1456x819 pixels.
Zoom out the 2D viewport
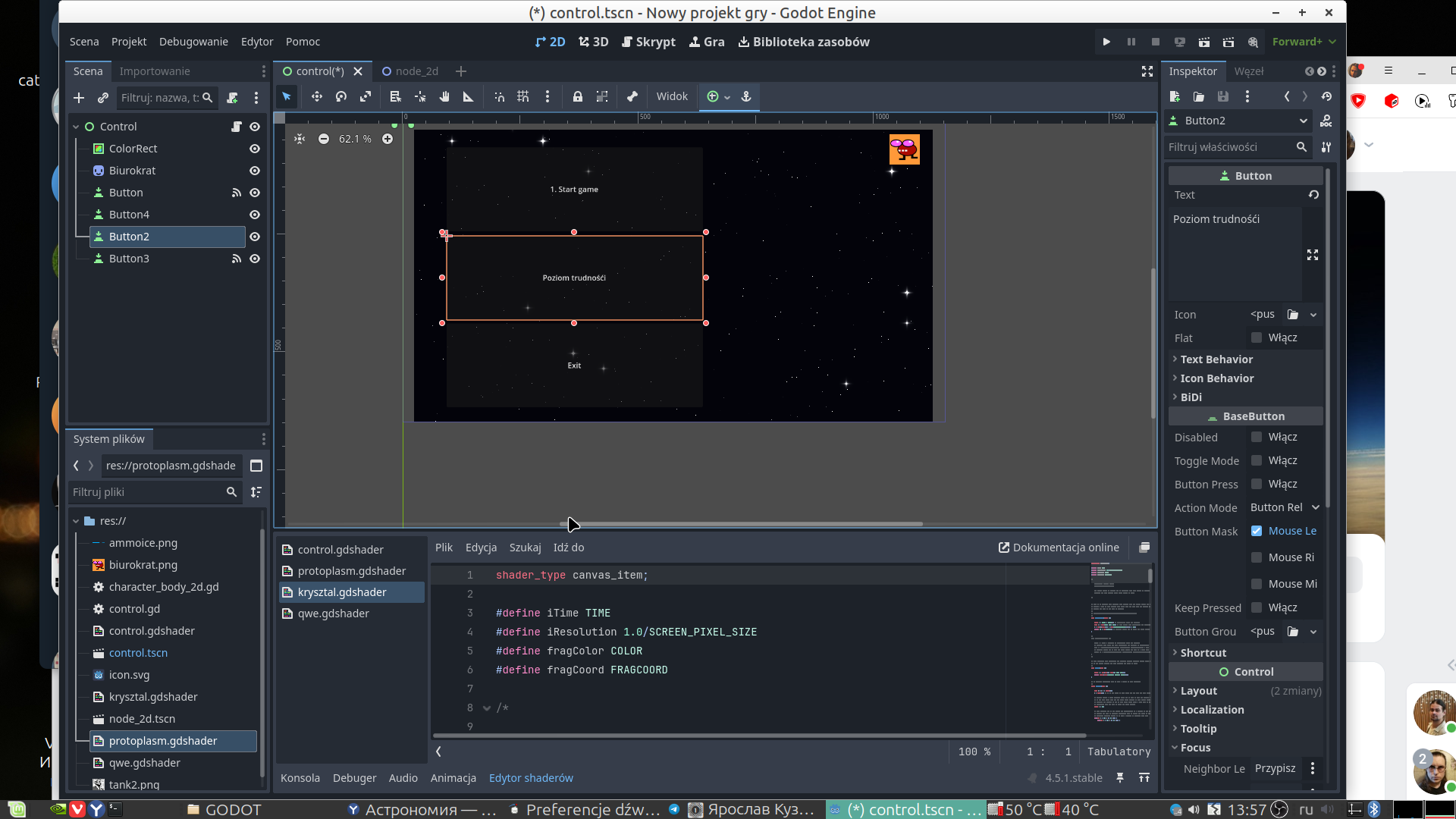324,139
